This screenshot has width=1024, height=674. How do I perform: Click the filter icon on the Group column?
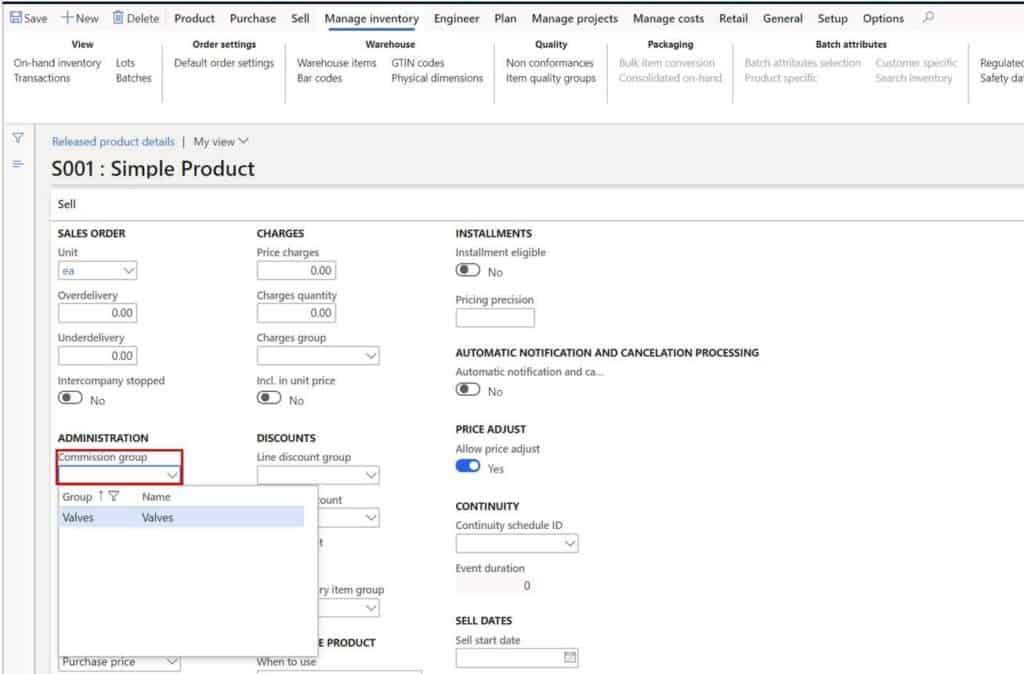[x=113, y=496]
